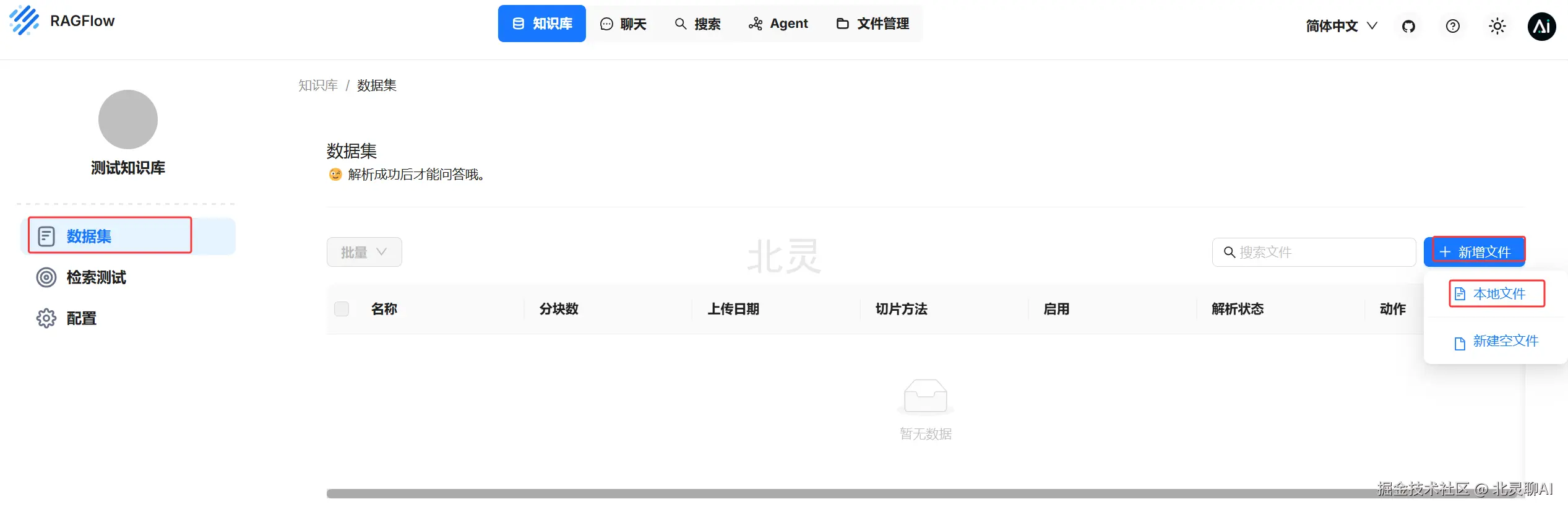
Task: Click the 名称 column header
Action: (x=384, y=309)
